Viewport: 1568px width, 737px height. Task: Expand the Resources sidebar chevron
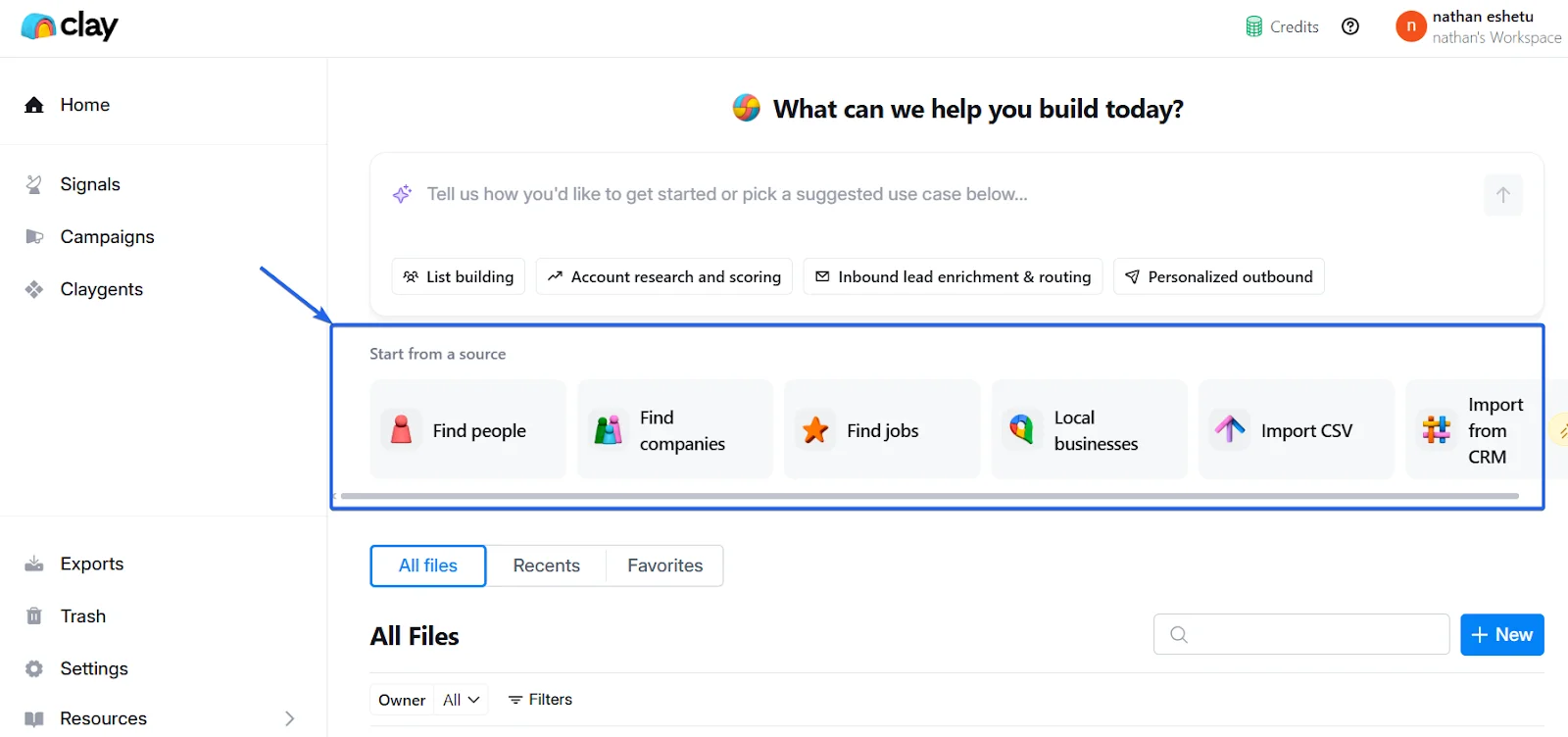pyautogui.click(x=289, y=718)
